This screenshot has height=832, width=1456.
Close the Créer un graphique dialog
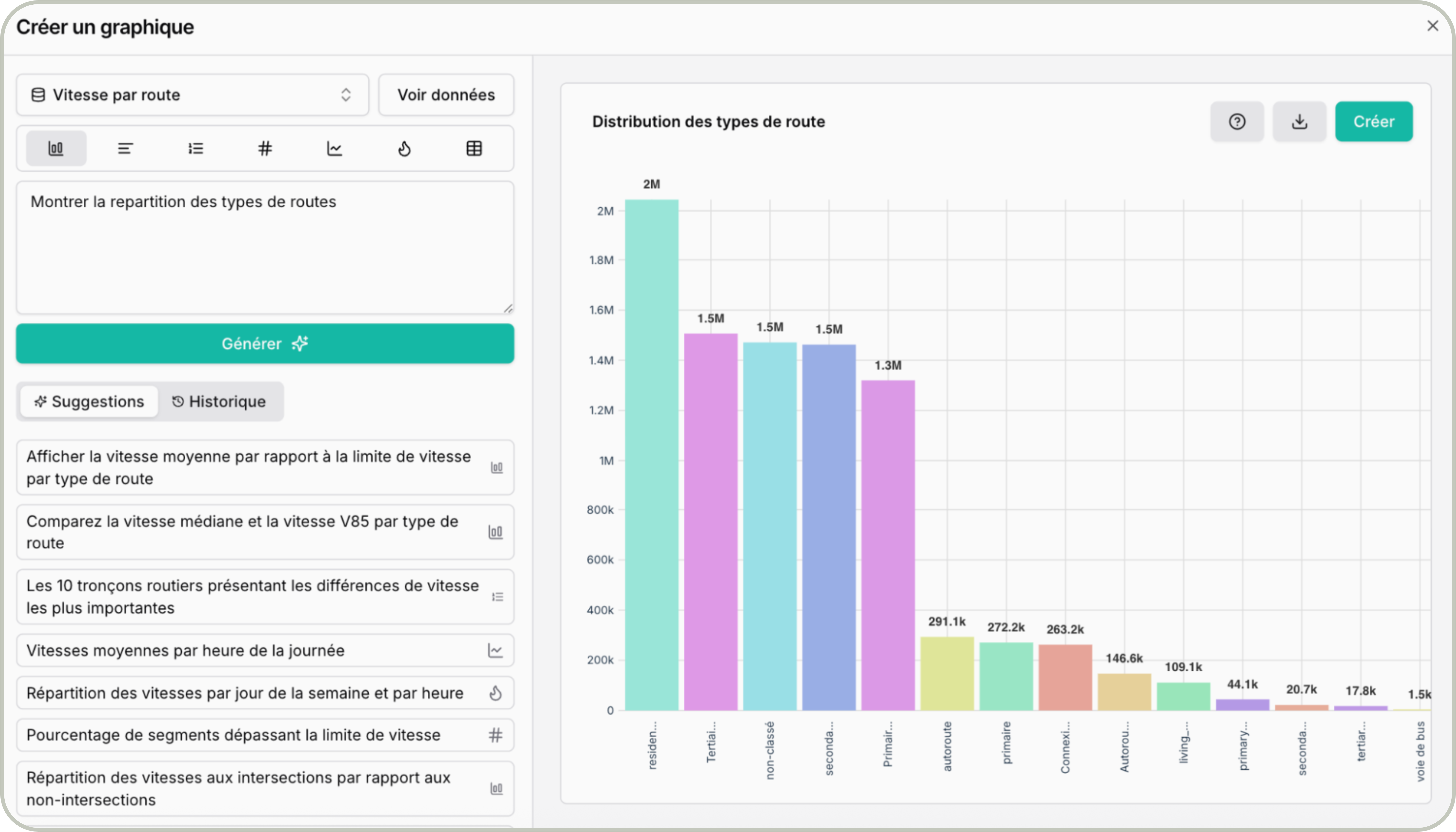tap(1432, 26)
